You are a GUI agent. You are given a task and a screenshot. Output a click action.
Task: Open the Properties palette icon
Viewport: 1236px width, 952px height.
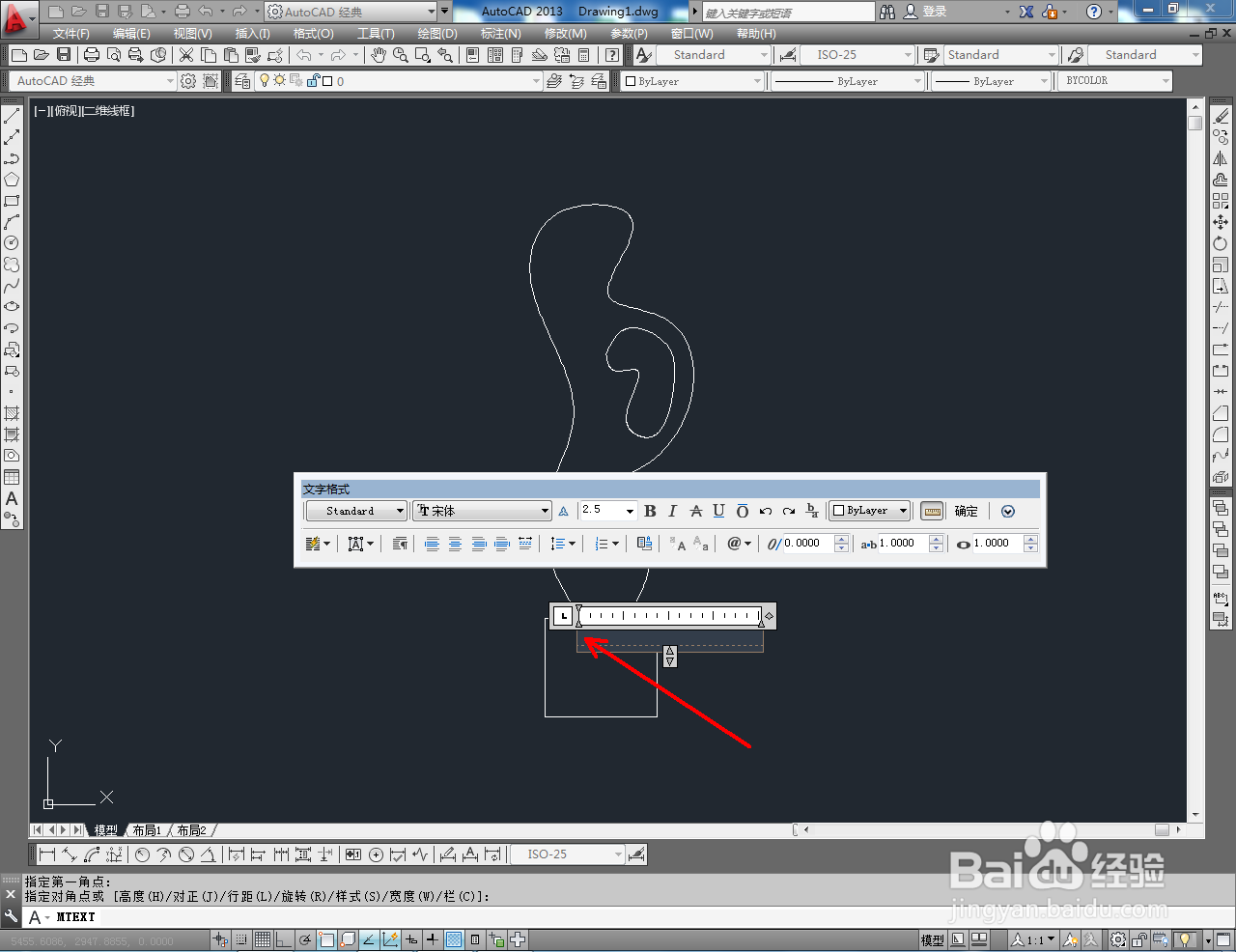tap(472, 55)
